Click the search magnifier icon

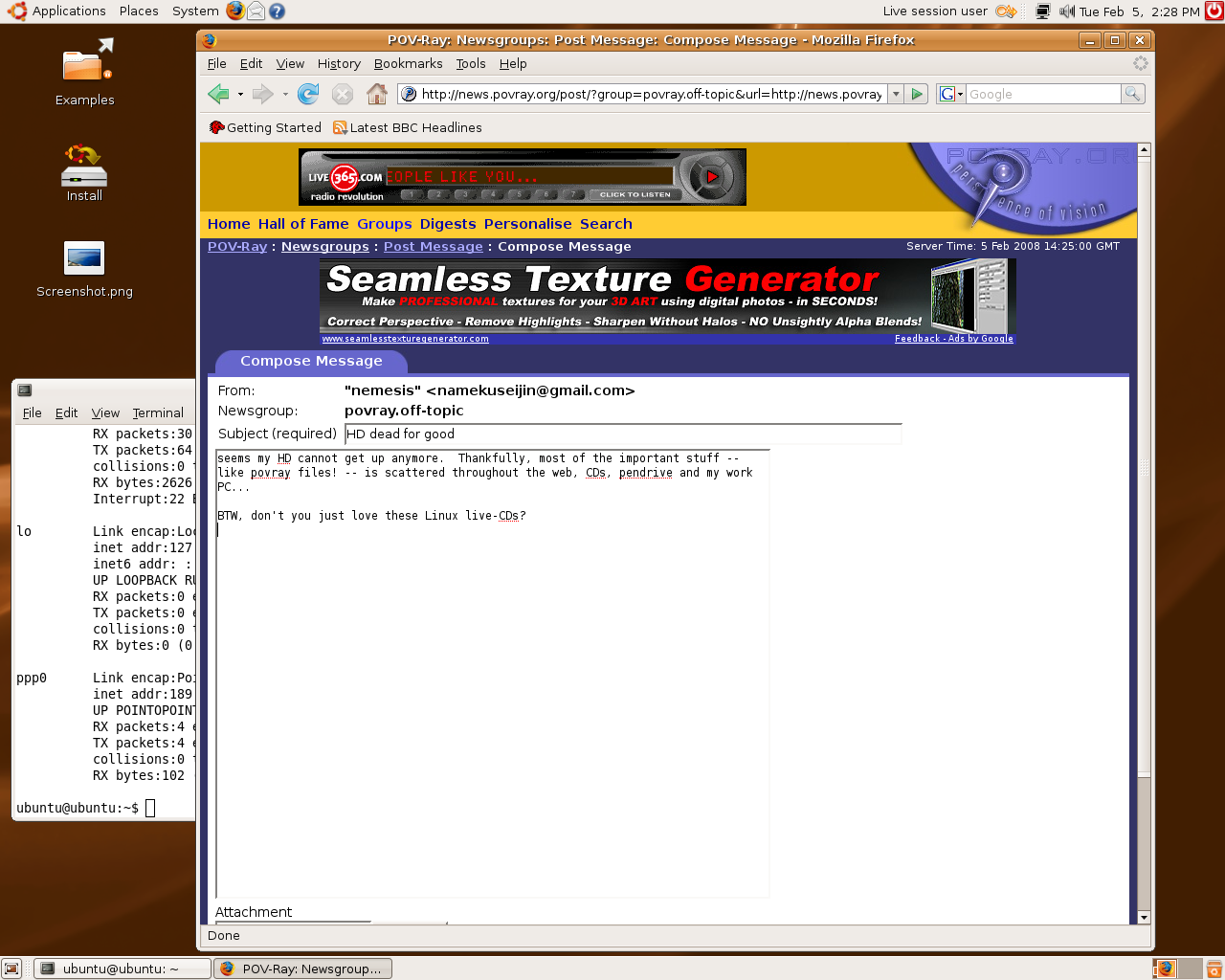click(x=1132, y=94)
